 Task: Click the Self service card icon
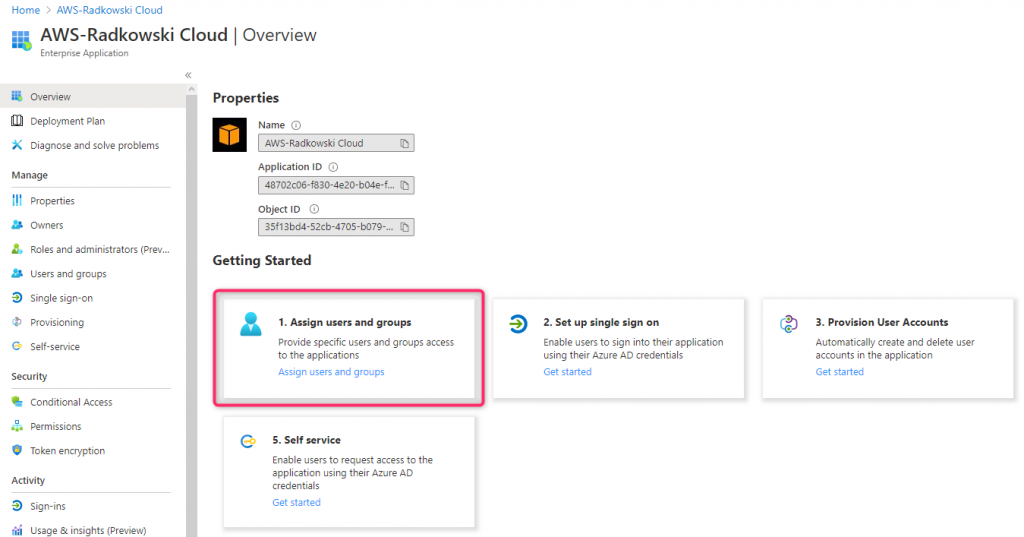248,442
